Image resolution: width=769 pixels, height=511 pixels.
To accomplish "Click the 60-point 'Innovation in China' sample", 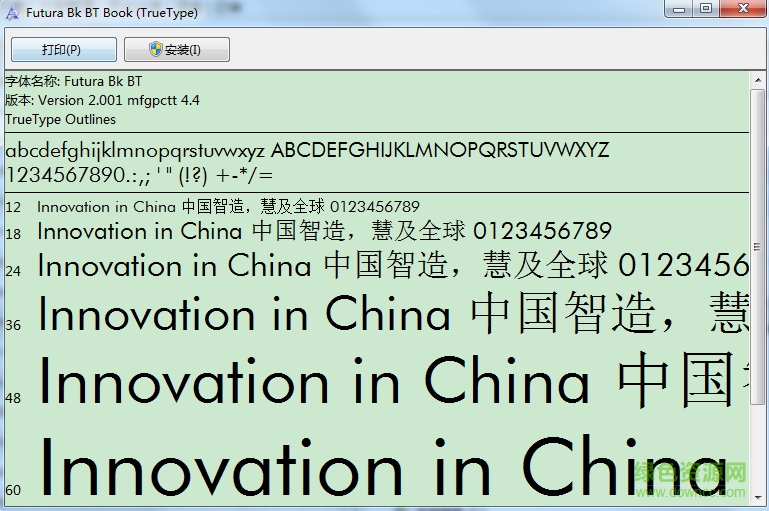I will (383, 467).
